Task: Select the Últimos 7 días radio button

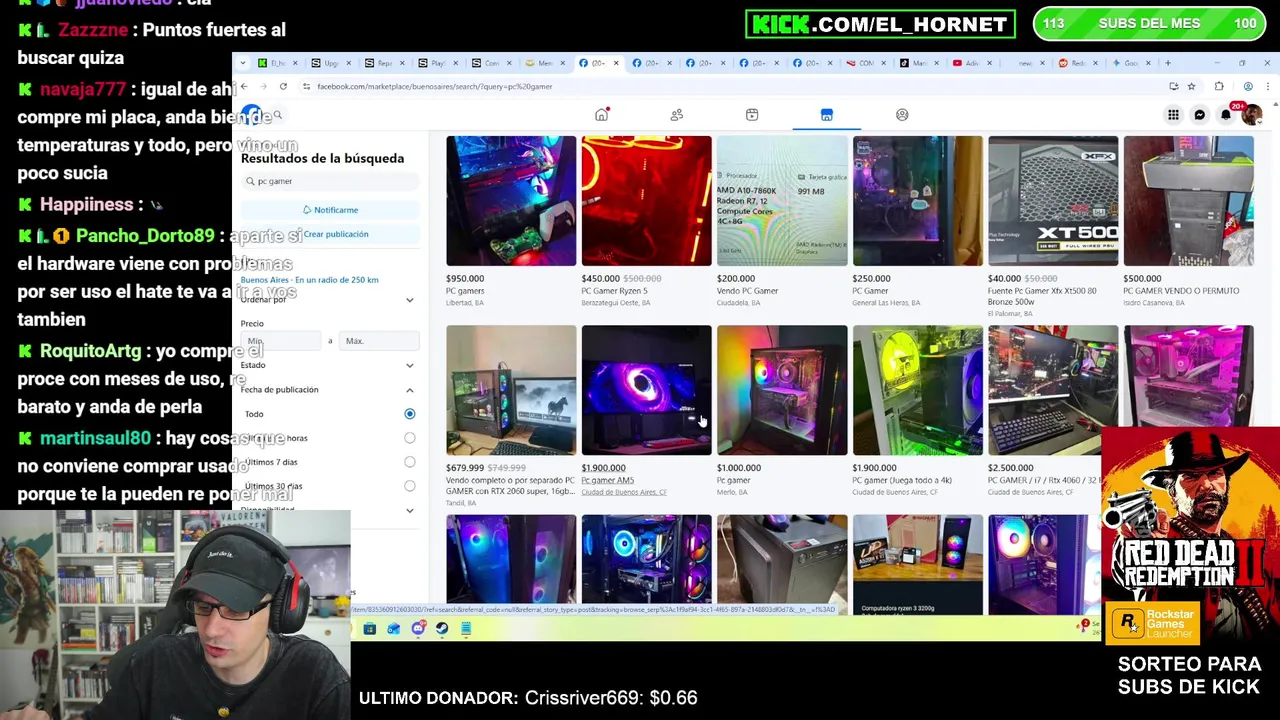Action: (x=409, y=462)
